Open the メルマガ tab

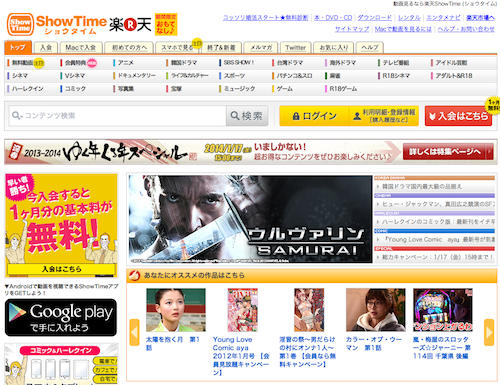pyautogui.click(x=261, y=48)
